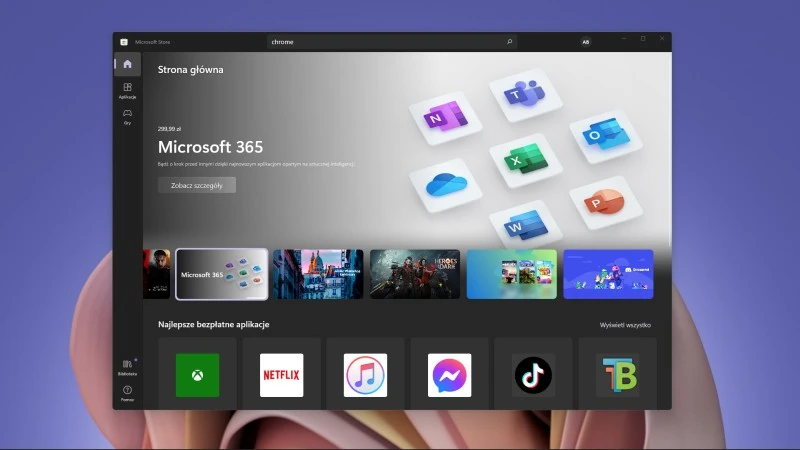Click the 299,99 zł price label
The width and height of the screenshot is (800, 450).
tap(169, 129)
